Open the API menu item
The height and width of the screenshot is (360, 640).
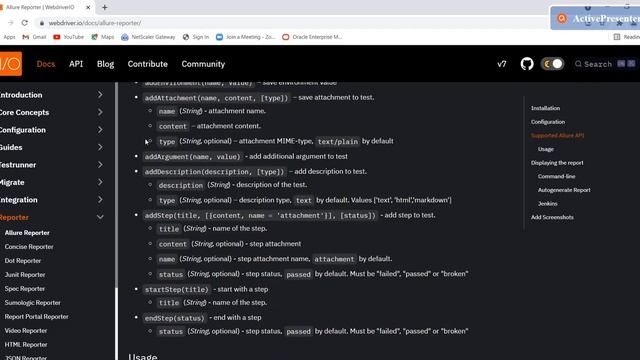pos(76,64)
